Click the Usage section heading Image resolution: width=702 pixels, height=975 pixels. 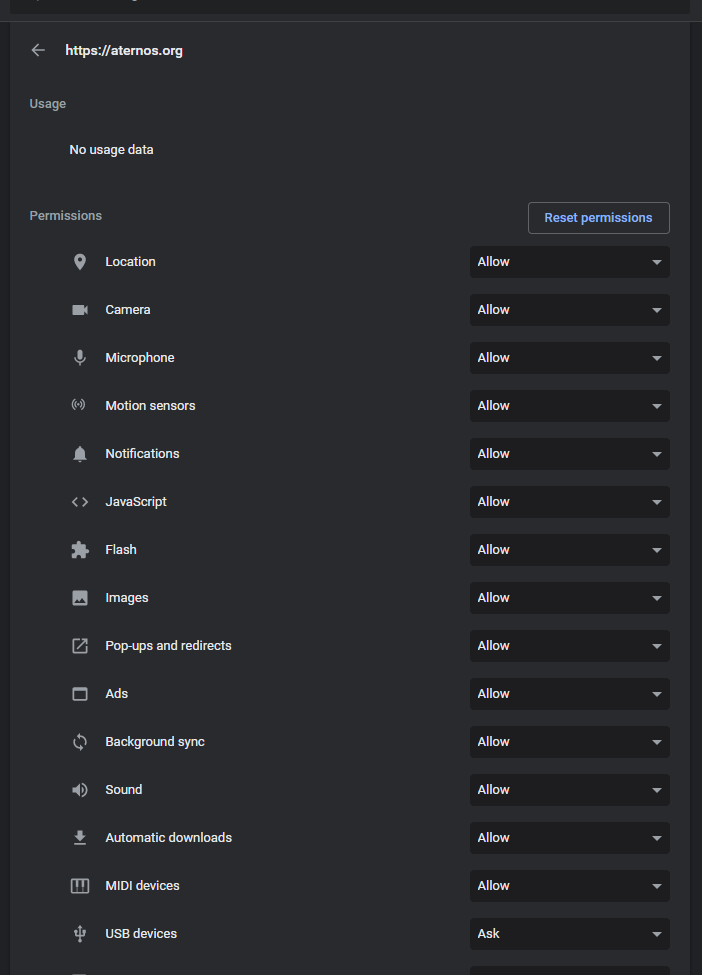pyautogui.click(x=47, y=104)
